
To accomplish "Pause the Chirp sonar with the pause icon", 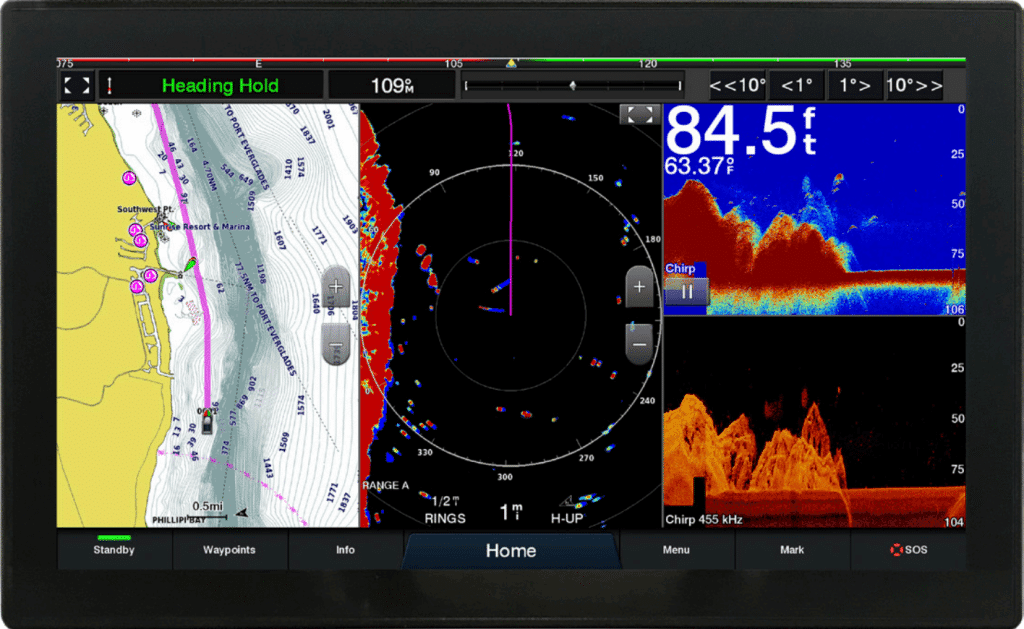I will pos(687,292).
